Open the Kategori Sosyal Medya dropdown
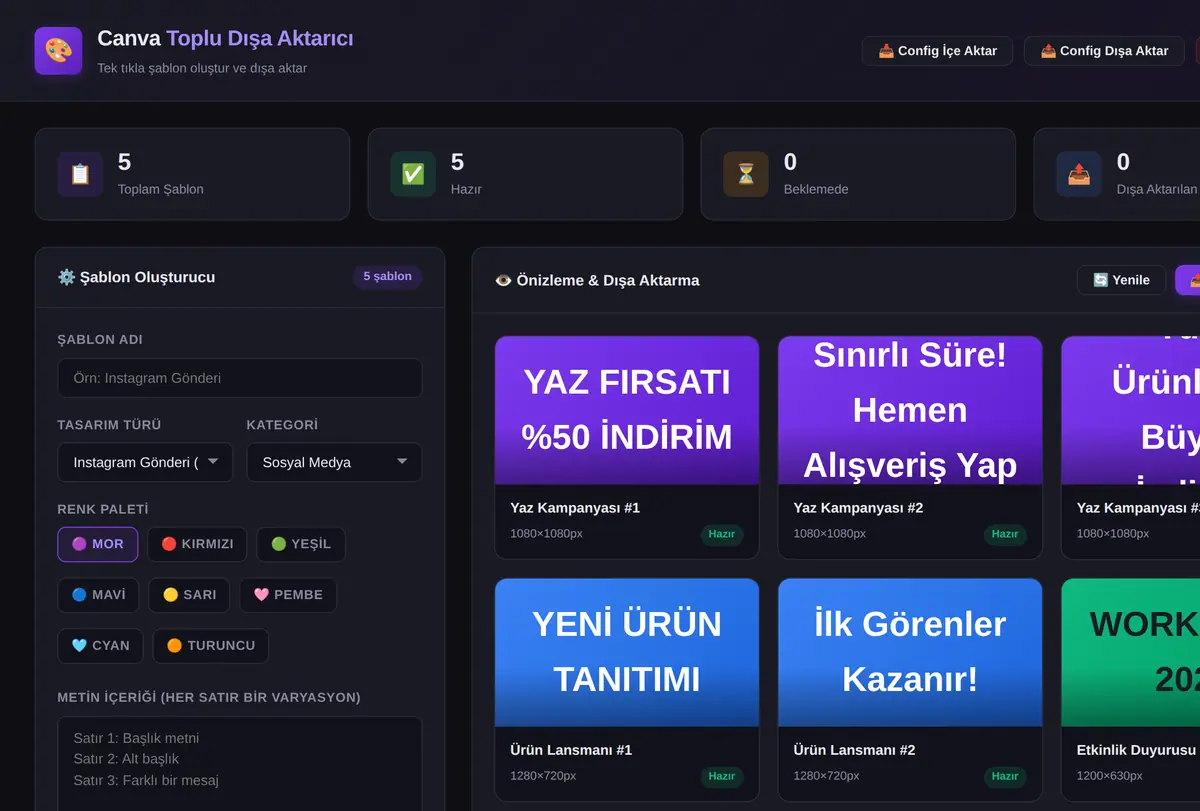 point(334,462)
